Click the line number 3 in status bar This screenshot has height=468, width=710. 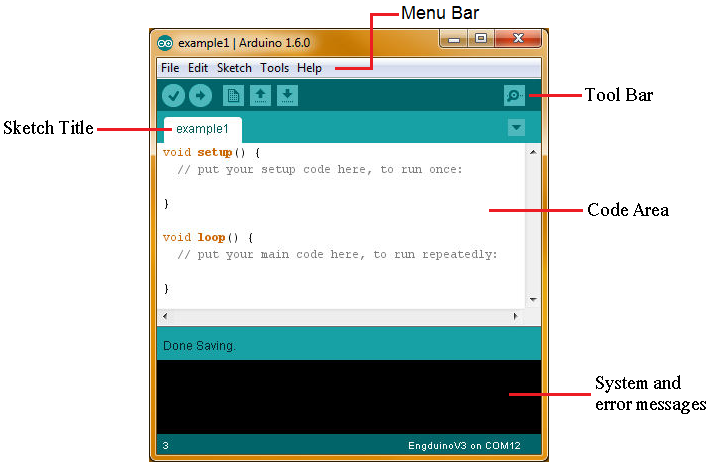[x=166, y=446]
